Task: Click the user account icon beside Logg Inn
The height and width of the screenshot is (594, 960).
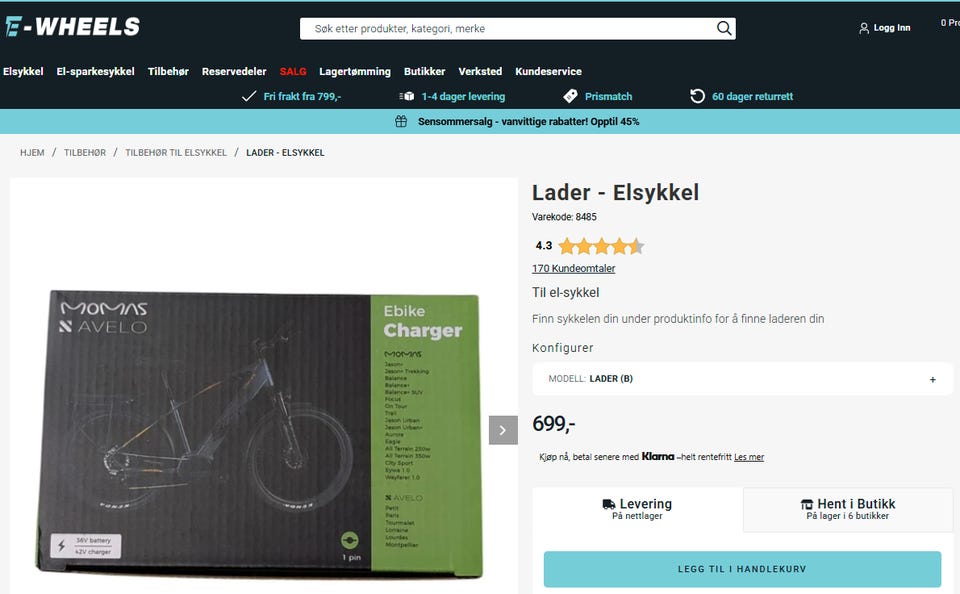Action: [x=864, y=28]
